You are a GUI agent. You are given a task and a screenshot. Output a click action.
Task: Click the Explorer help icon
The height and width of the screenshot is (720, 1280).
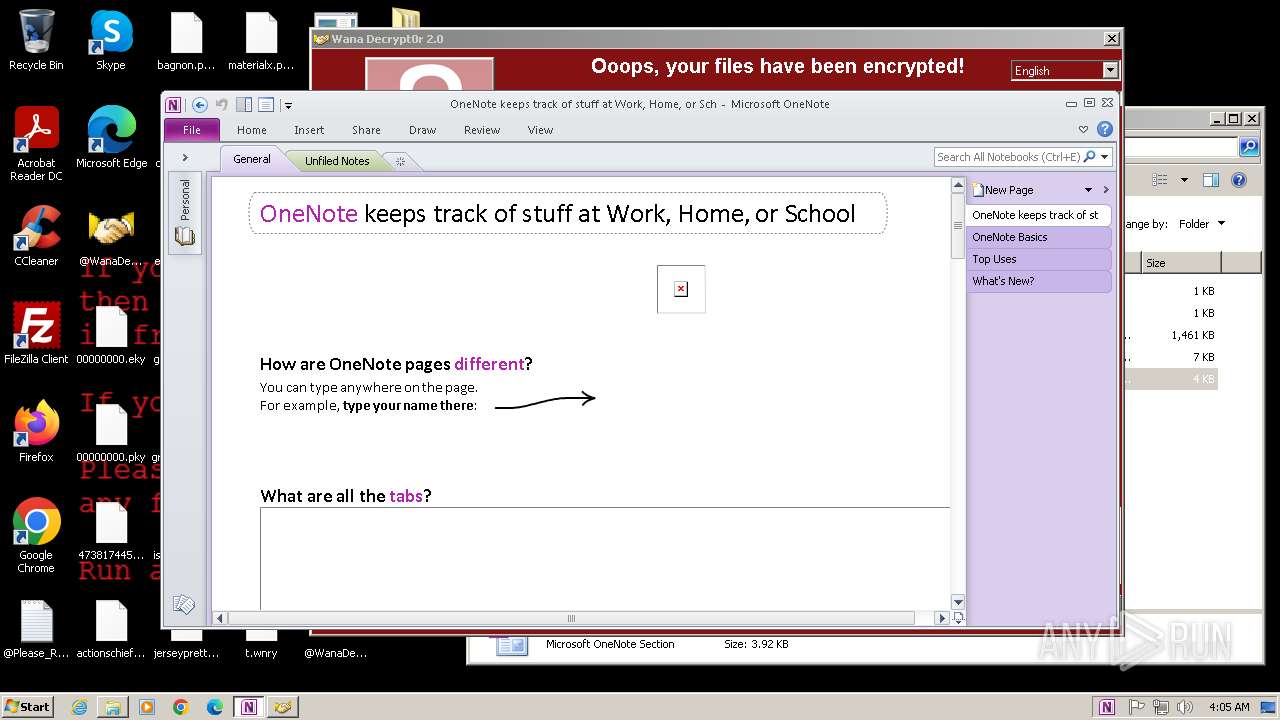point(1239,180)
